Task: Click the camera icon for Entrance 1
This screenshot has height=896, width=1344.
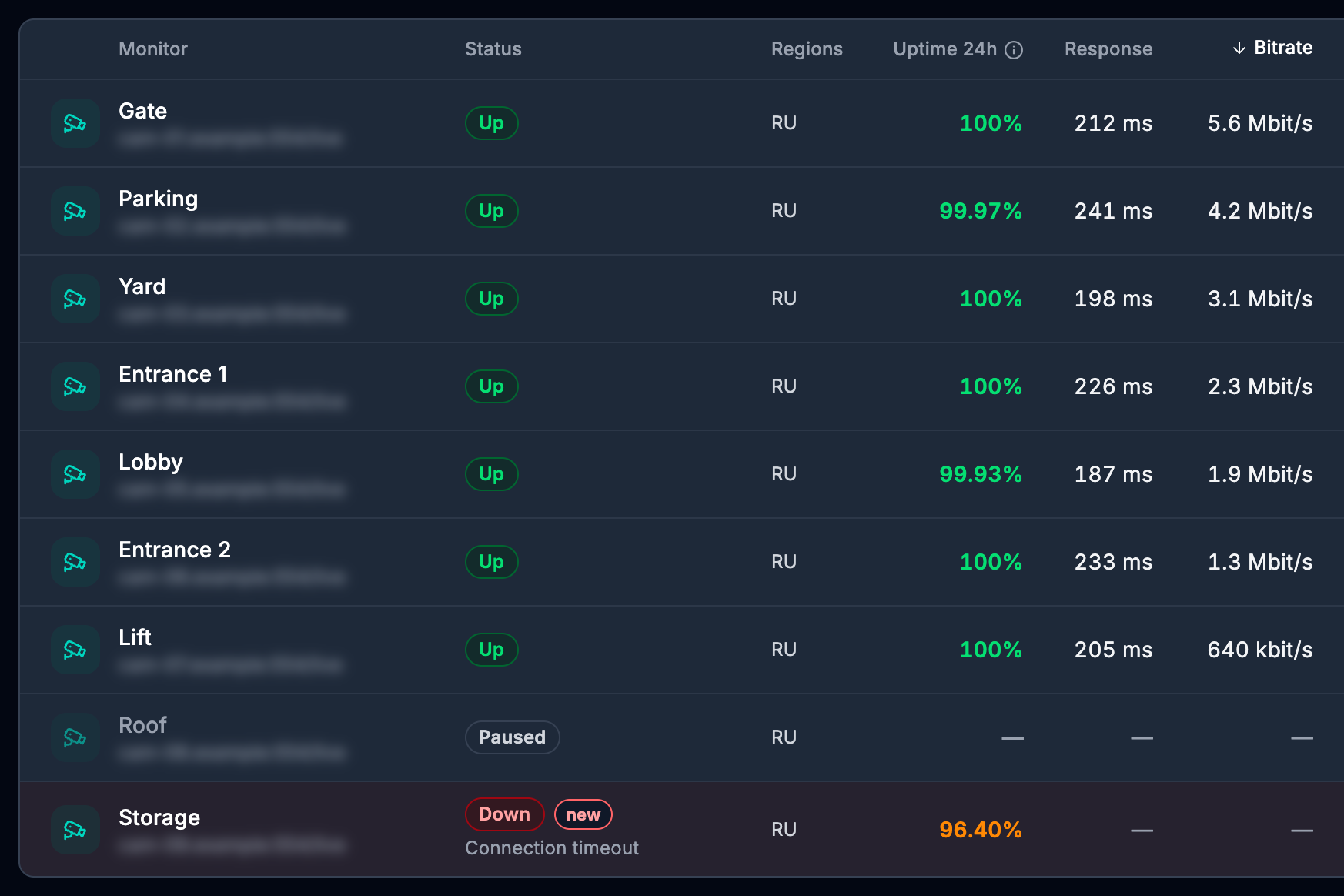Action: coord(75,386)
